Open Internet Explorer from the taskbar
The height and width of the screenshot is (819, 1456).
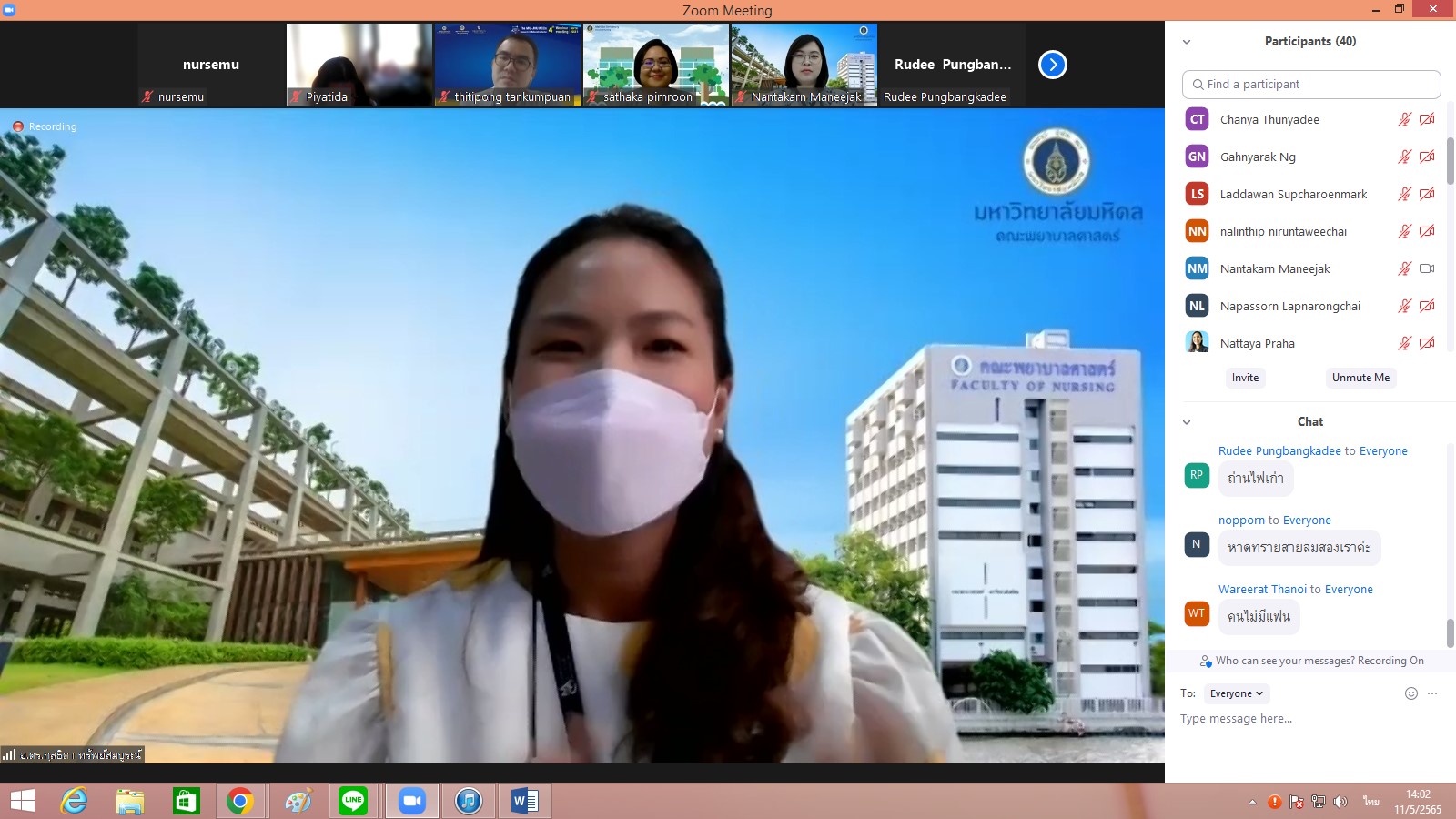click(74, 801)
